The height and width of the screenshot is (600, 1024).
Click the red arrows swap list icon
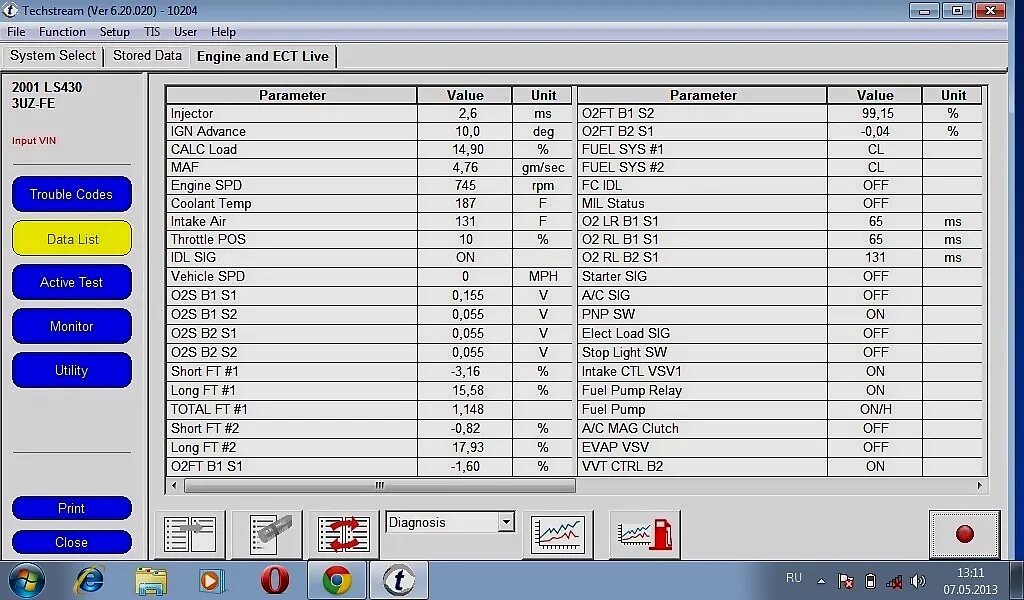click(x=344, y=534)
